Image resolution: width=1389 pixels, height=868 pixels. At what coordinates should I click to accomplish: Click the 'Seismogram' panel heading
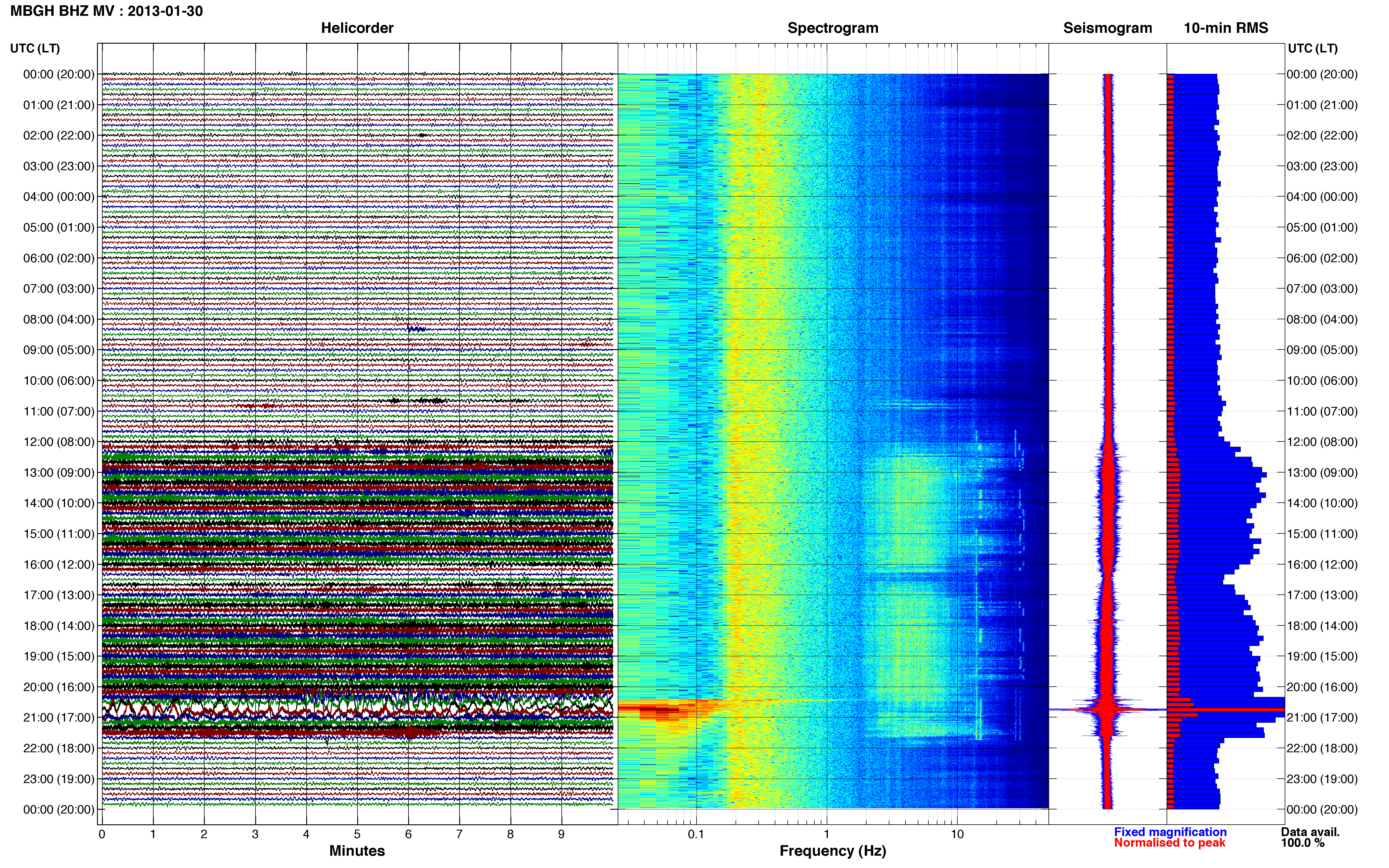[1108, 28]
